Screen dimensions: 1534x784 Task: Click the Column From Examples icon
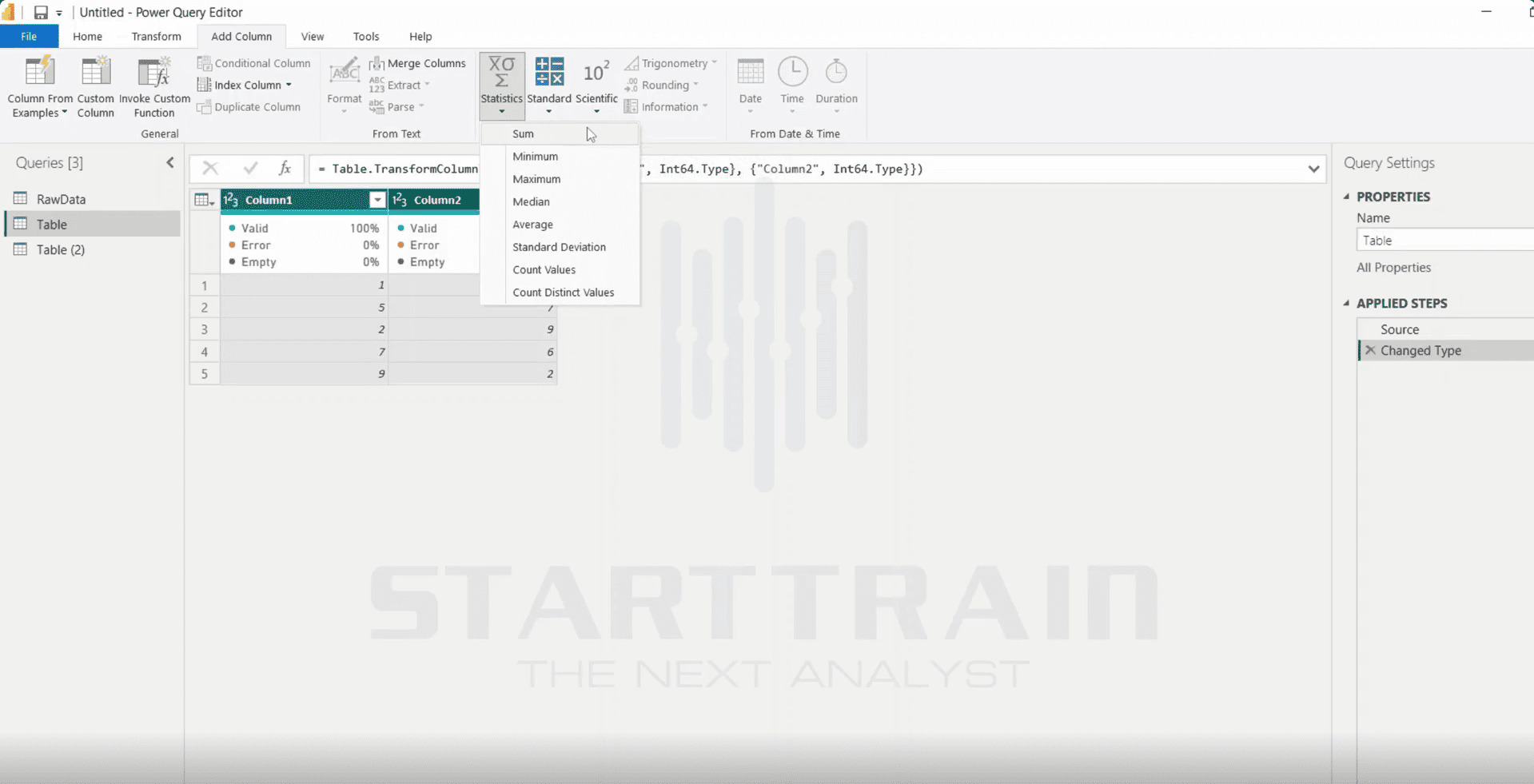click(39, 71)
